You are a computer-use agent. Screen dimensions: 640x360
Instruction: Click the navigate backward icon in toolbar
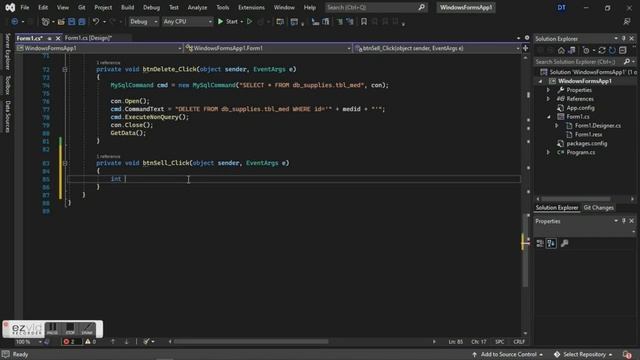(x=15, y=22)
